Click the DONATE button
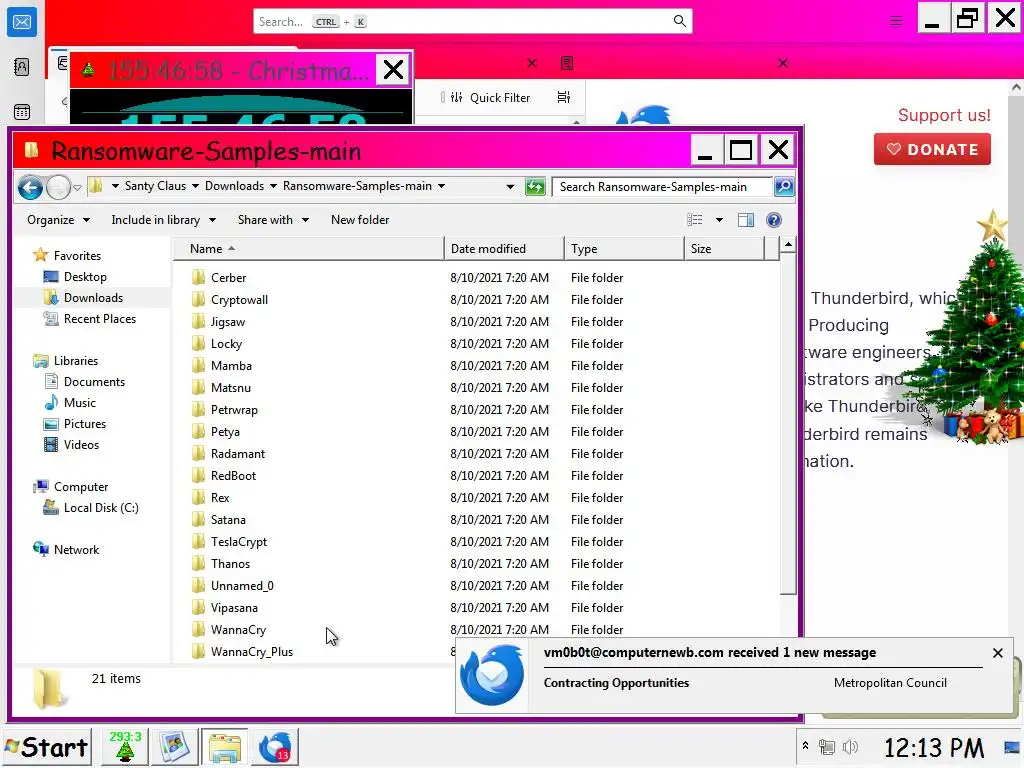 pyautogui.click(x=932, y=150)
